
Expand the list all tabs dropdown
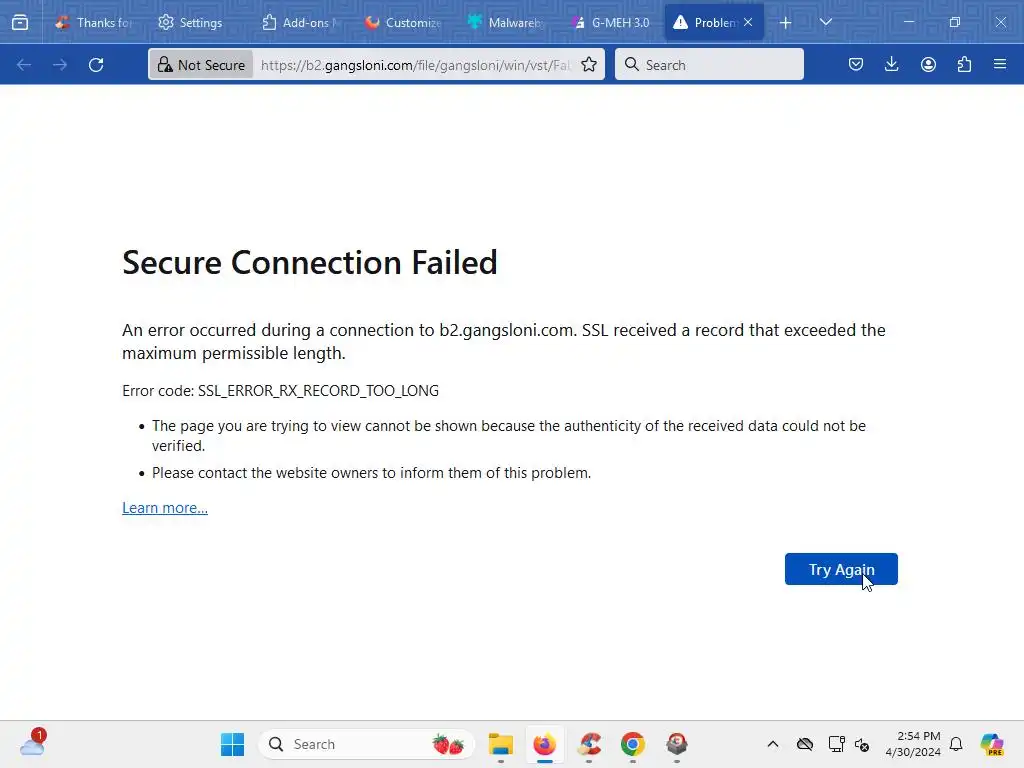point(826,22)
